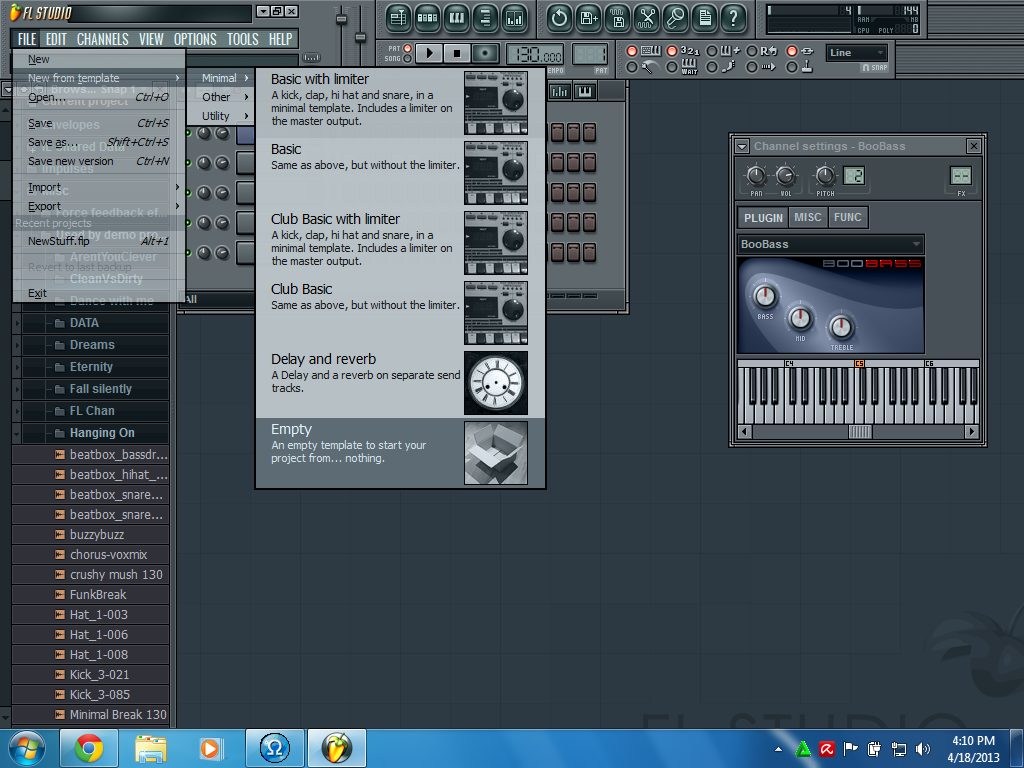Open the BooBass plugin selector dropdown
This screenshot has height=768, width=1024.
[831, 244]
